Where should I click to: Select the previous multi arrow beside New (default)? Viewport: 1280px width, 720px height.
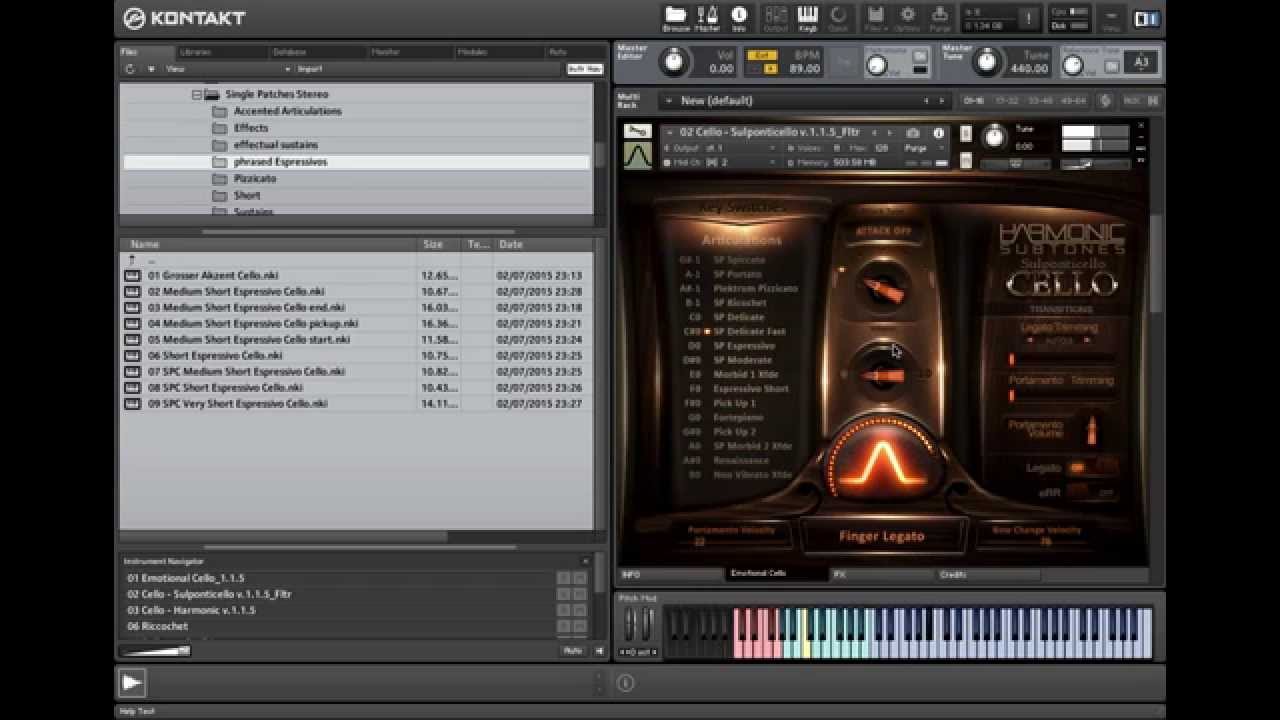click(x=926, y=100)
